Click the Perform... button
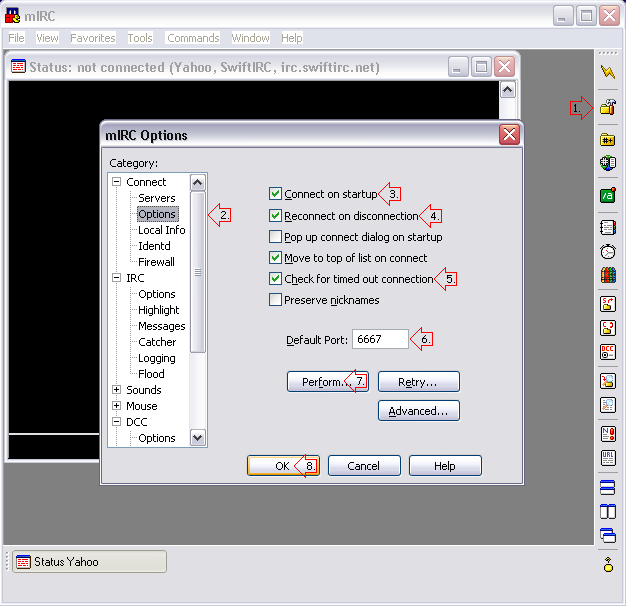 (328, 382)
